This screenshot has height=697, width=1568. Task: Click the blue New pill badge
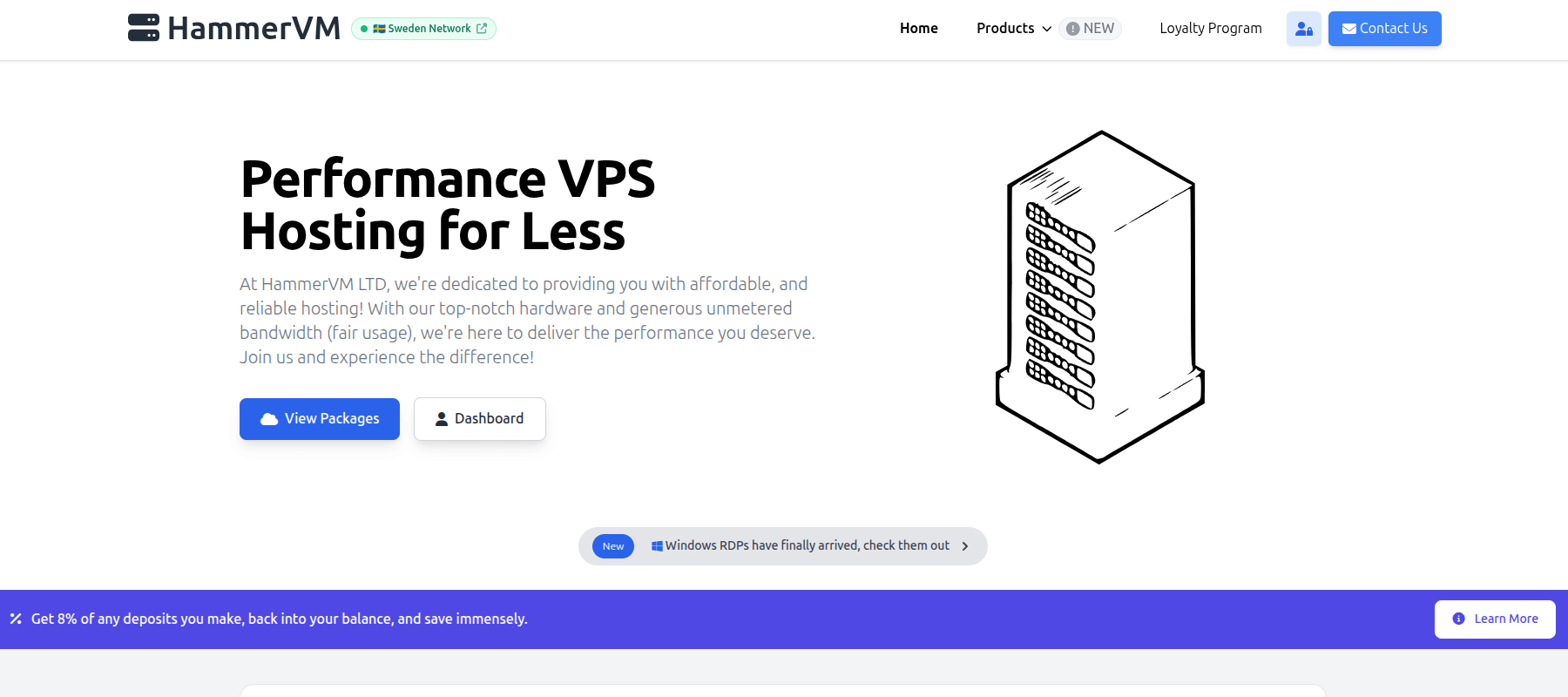click(x=613, y=546)
